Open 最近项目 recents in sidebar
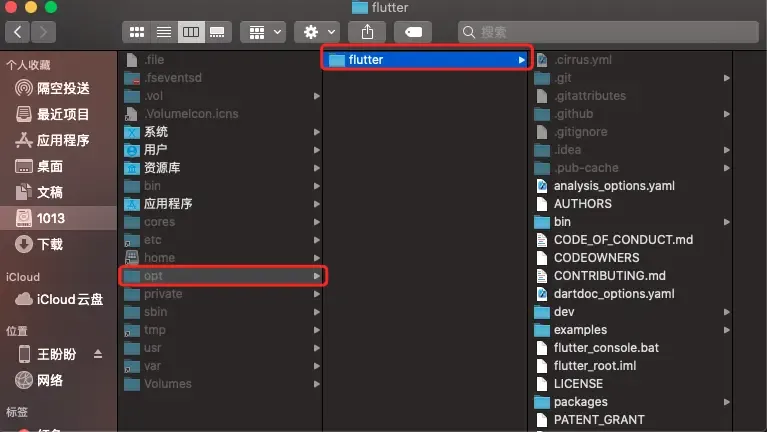The height and width of the screenshot is (432, 767). (59, 114)
